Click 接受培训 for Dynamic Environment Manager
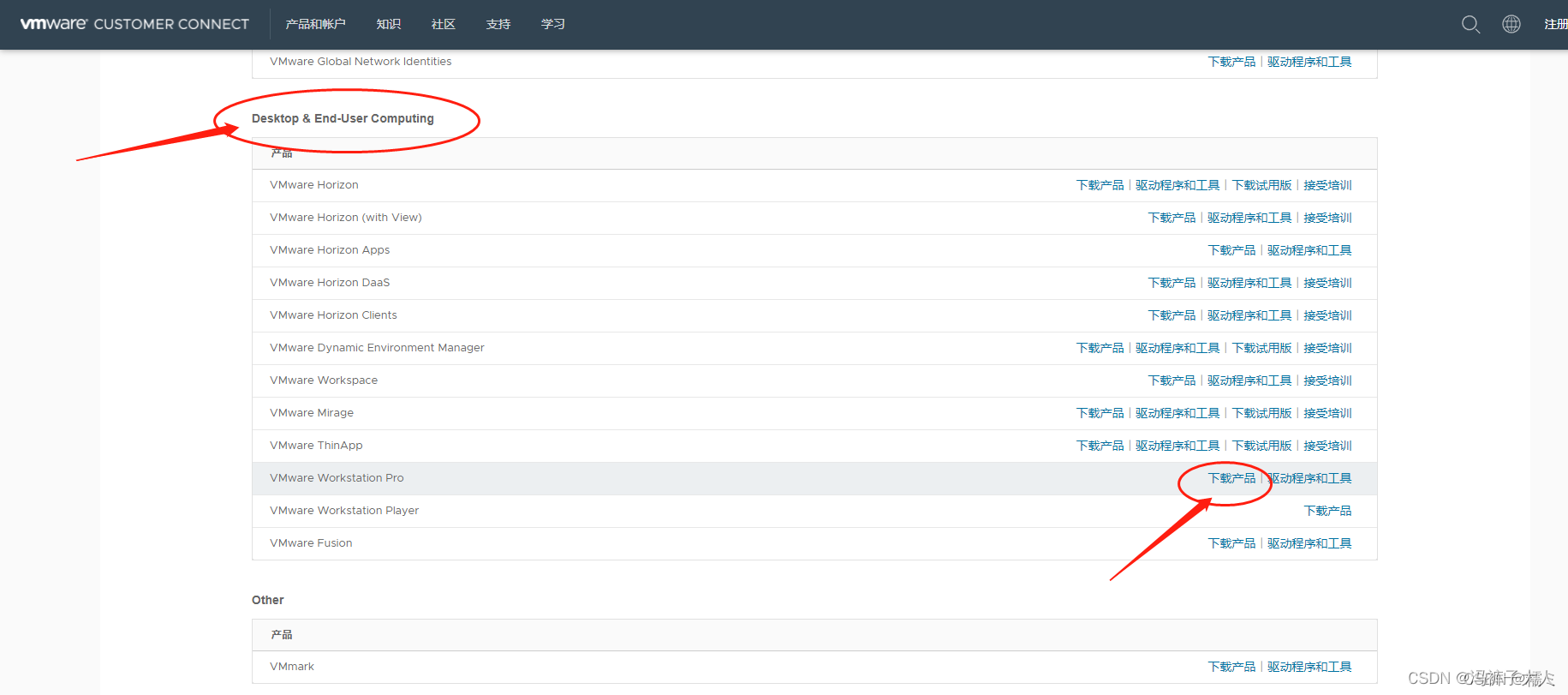 [1327, 348]
